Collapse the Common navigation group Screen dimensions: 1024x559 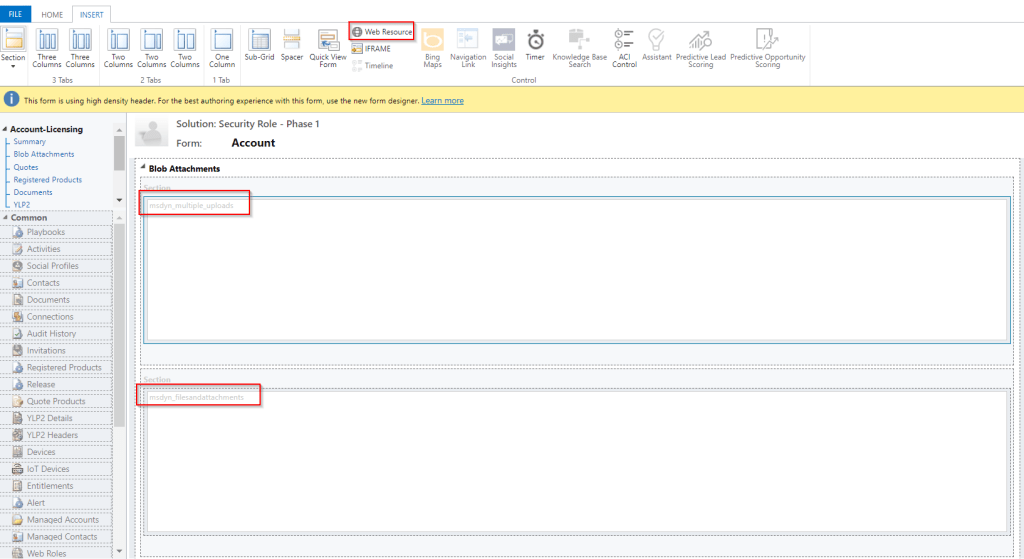click(x=5, y=218)
